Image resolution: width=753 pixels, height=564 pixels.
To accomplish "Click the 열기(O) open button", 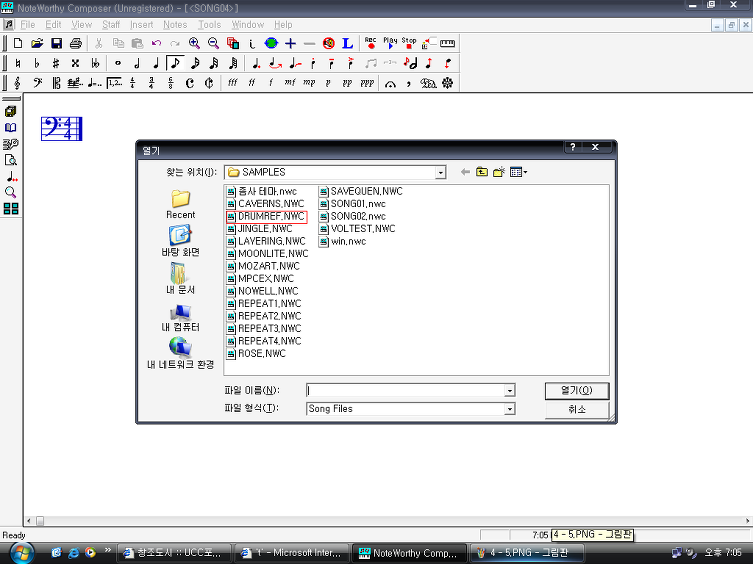I will pyautogui.click(x=577, y=391).
